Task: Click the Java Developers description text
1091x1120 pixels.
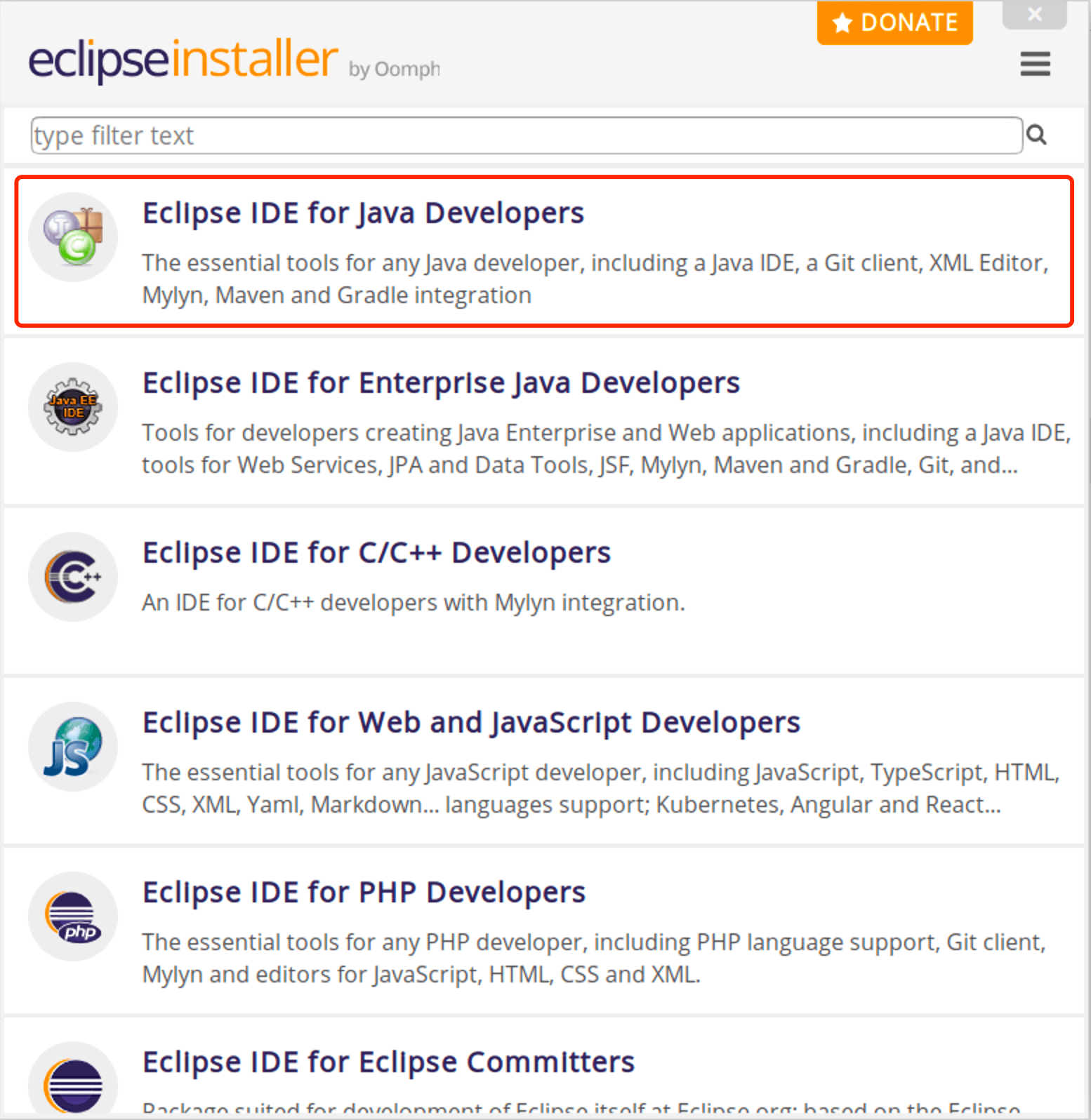Action: pos(595,279)
